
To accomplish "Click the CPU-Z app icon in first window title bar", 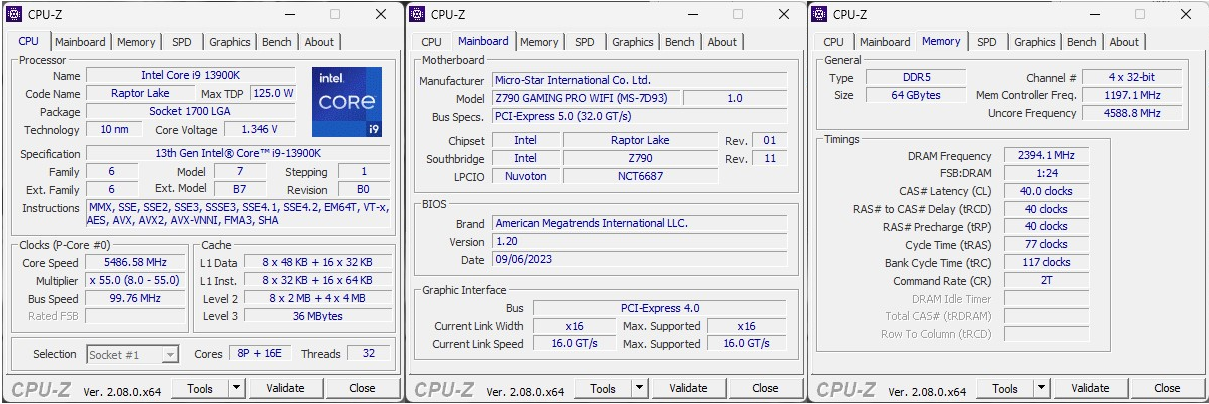I will click(14, 14).
